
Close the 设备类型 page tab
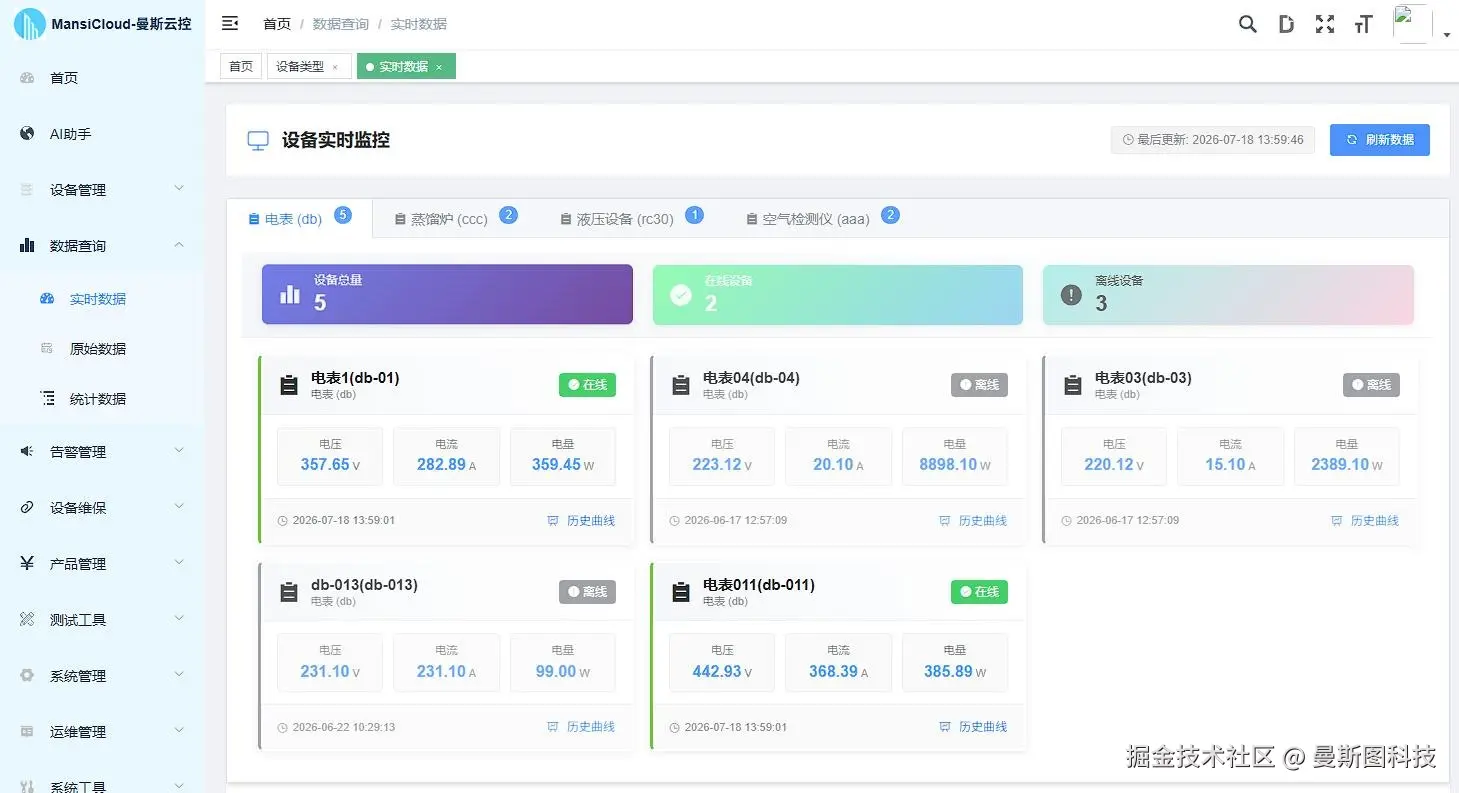pos(335,67)
